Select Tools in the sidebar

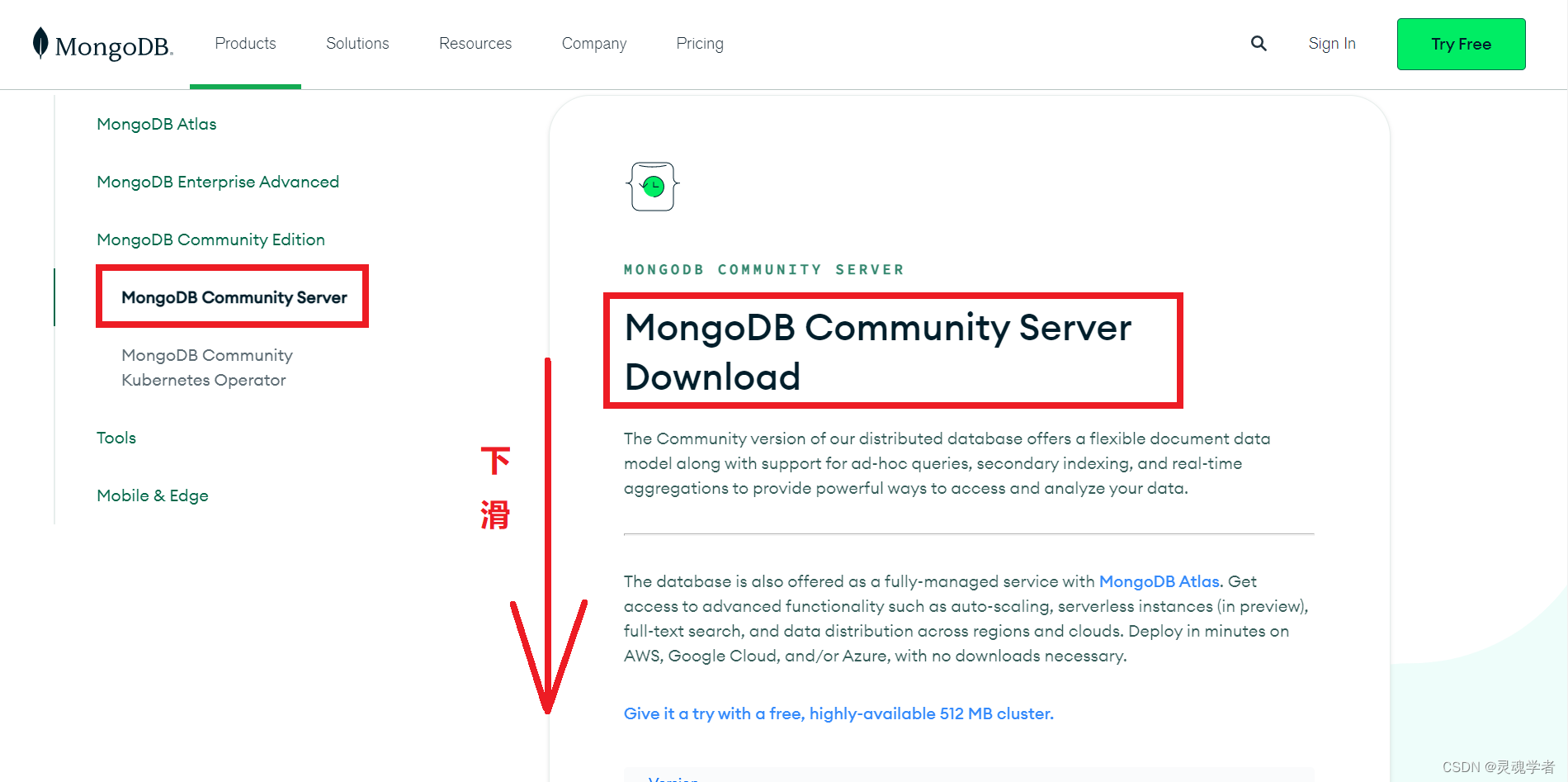[x=116, y=438]
